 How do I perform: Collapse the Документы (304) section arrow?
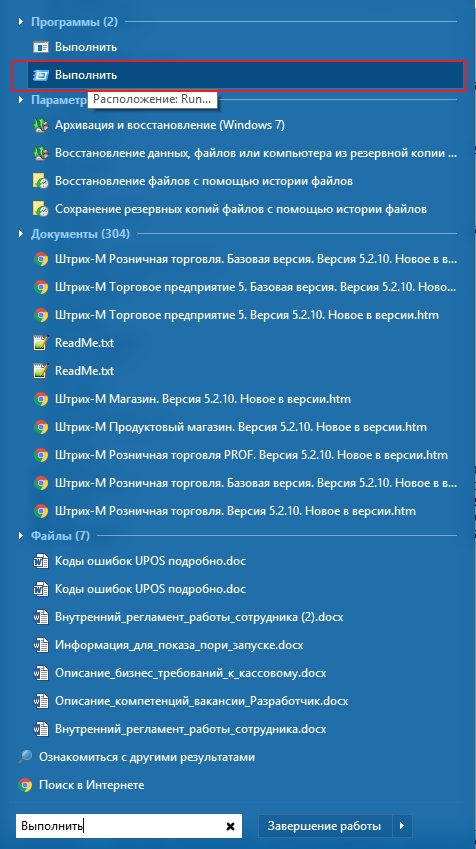(21, 234)
